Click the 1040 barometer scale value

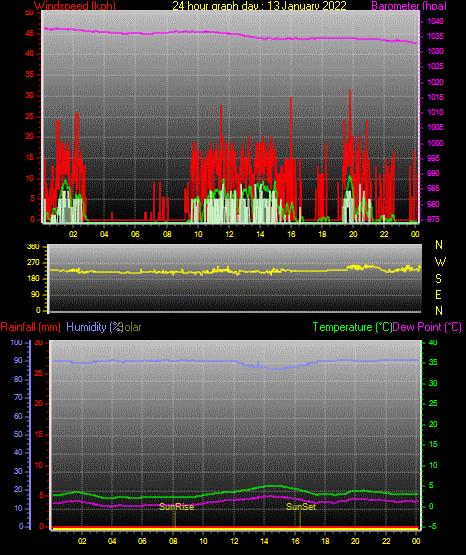coord(435,21)
